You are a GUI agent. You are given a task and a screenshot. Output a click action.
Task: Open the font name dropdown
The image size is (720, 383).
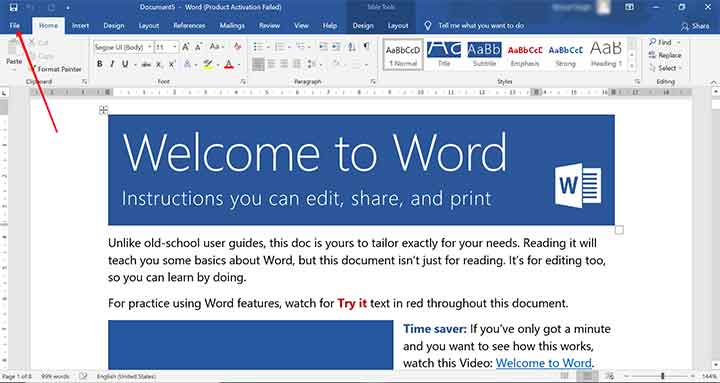(x=150, y=47)
